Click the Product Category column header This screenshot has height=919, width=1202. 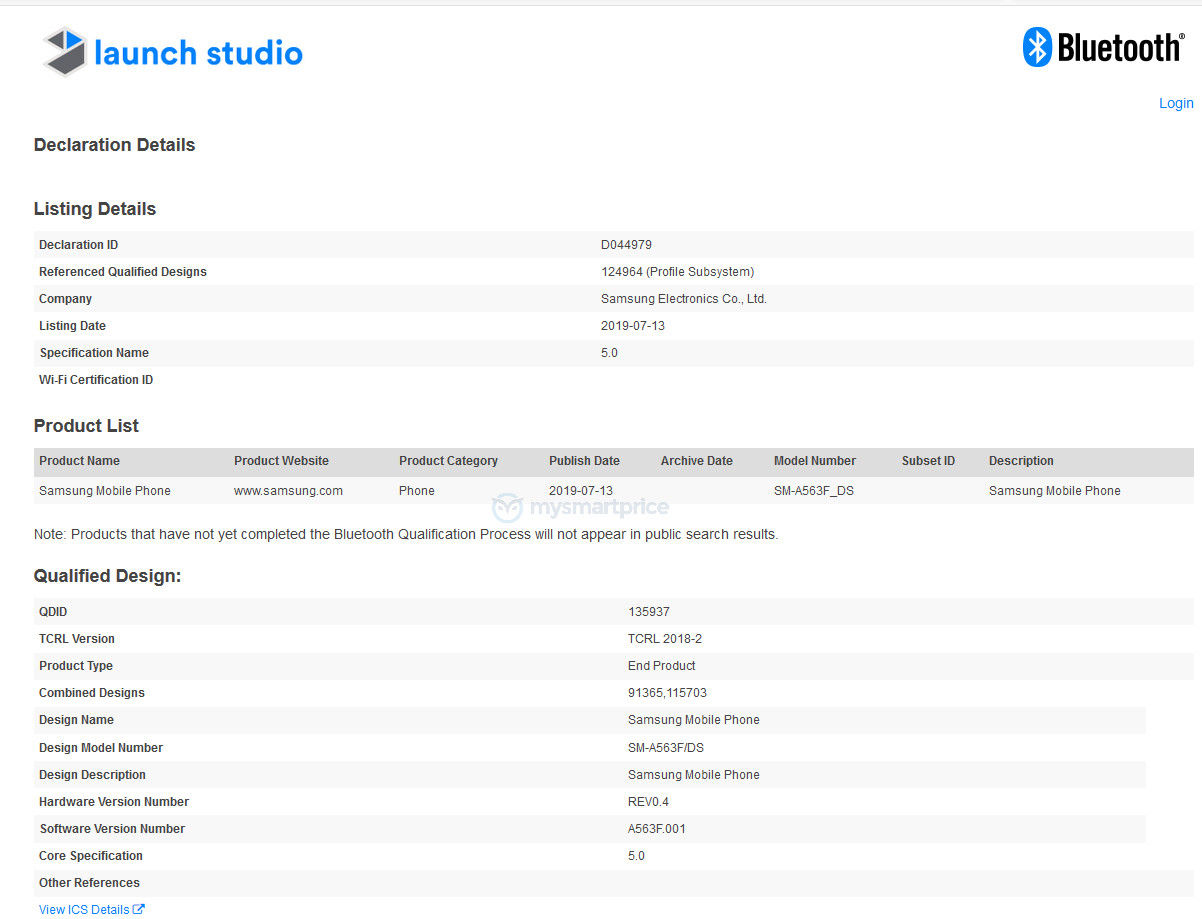click(x=448, y=461)
